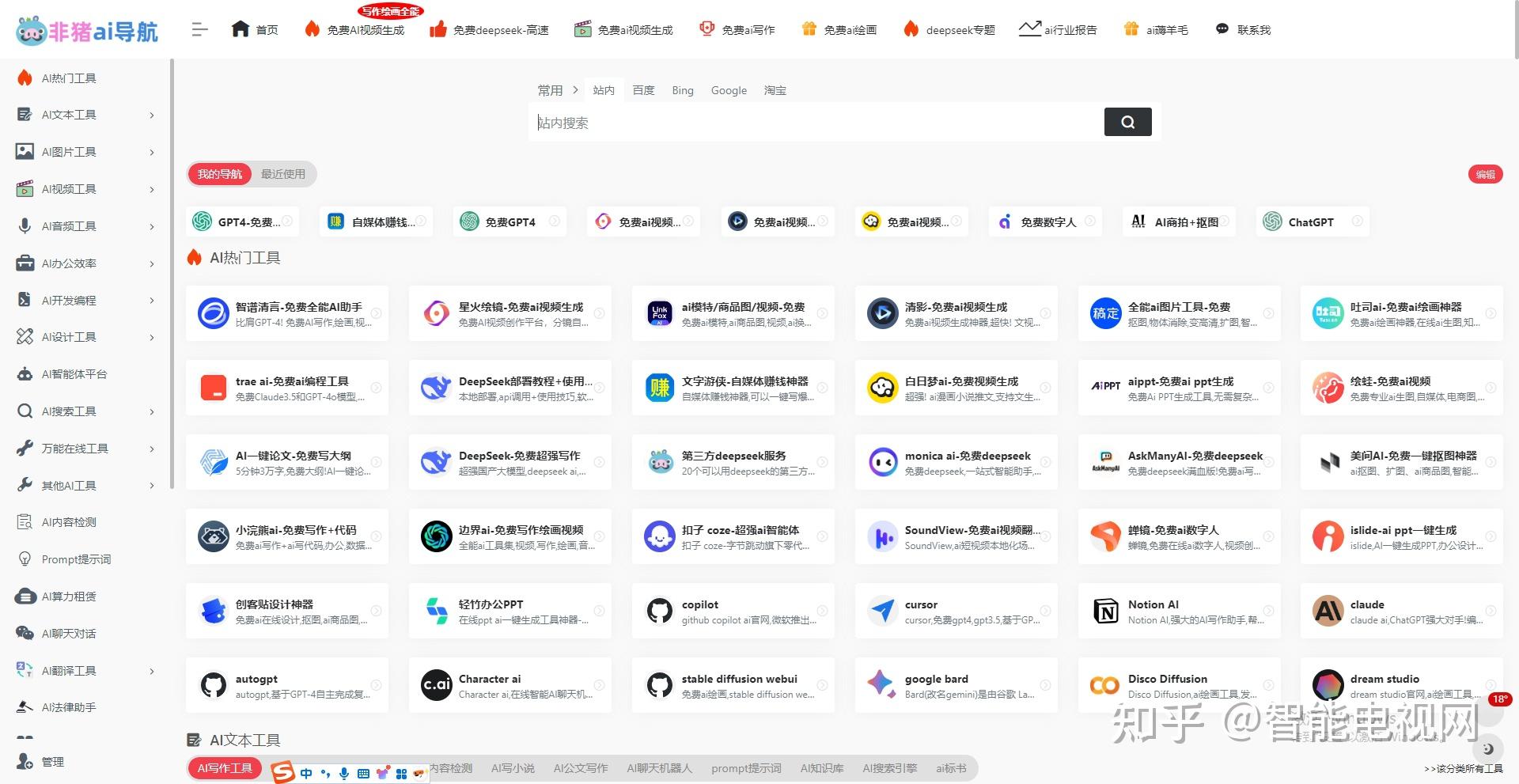1519x784 pixels.
Task: Click the Character ai c.ai icon
Action: coord(436,685)
